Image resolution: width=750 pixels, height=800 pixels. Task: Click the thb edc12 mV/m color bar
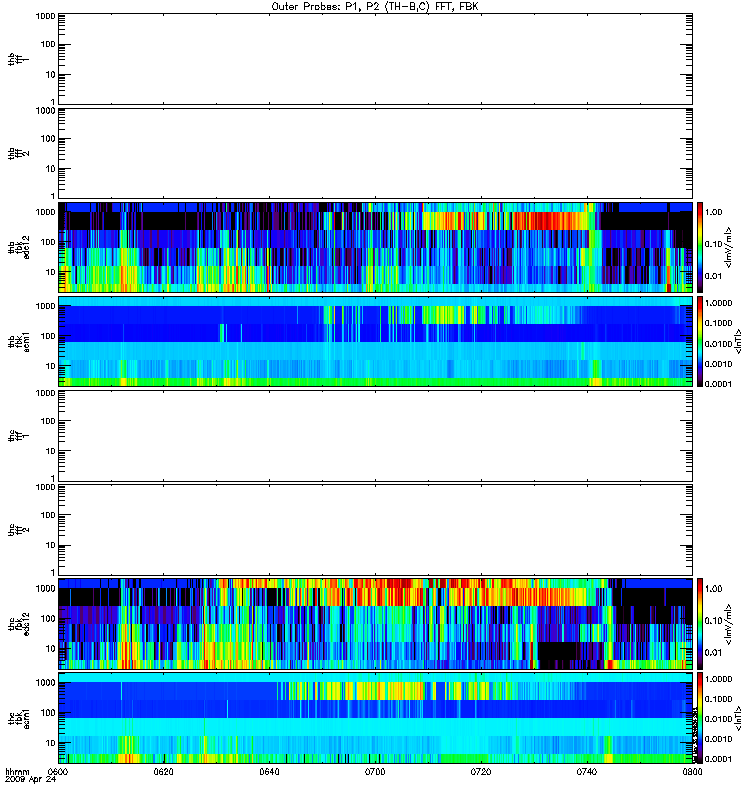[700, 247]
